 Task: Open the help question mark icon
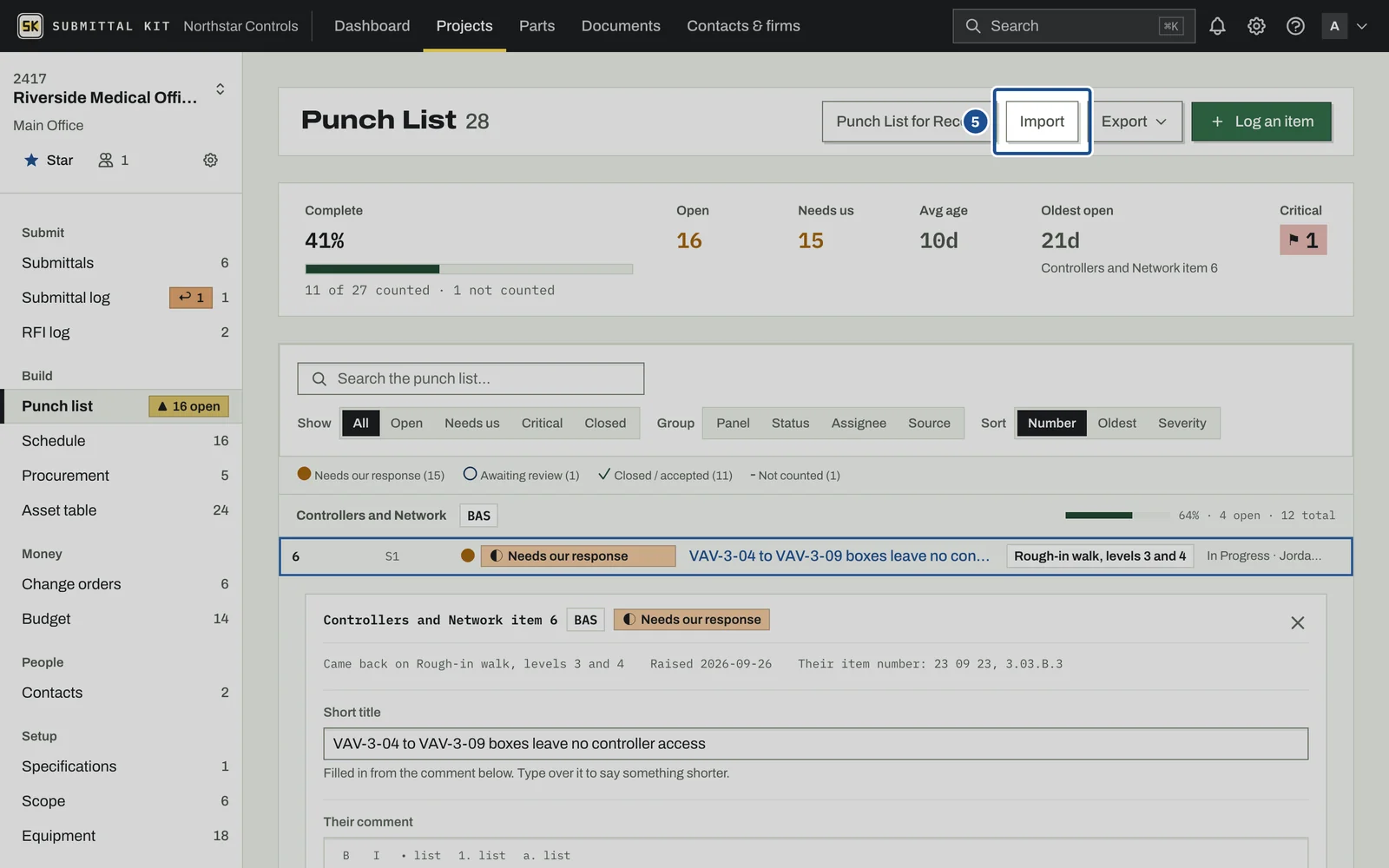click(x=1295, y=26)
